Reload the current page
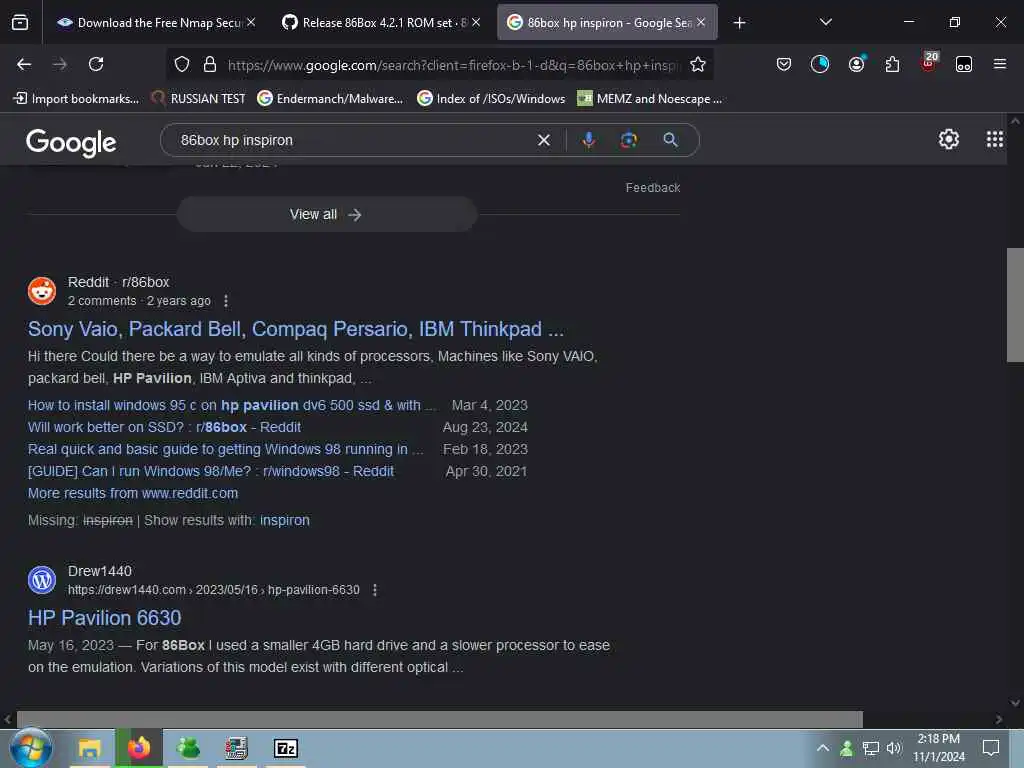Image resolution: width=1024 pixels, height=768 pixels. pyautogui.click(x=96, y=64)
